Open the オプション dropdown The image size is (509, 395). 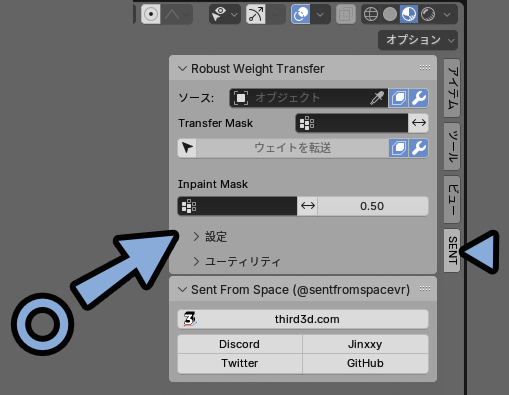click(x=418, y=40)
